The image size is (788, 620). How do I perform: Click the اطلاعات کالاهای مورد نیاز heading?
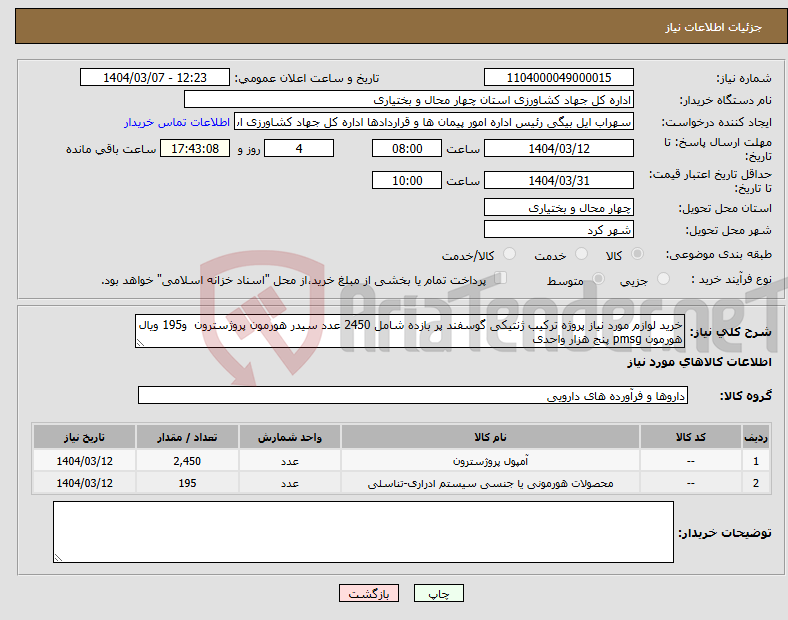(x=699, y=362)
